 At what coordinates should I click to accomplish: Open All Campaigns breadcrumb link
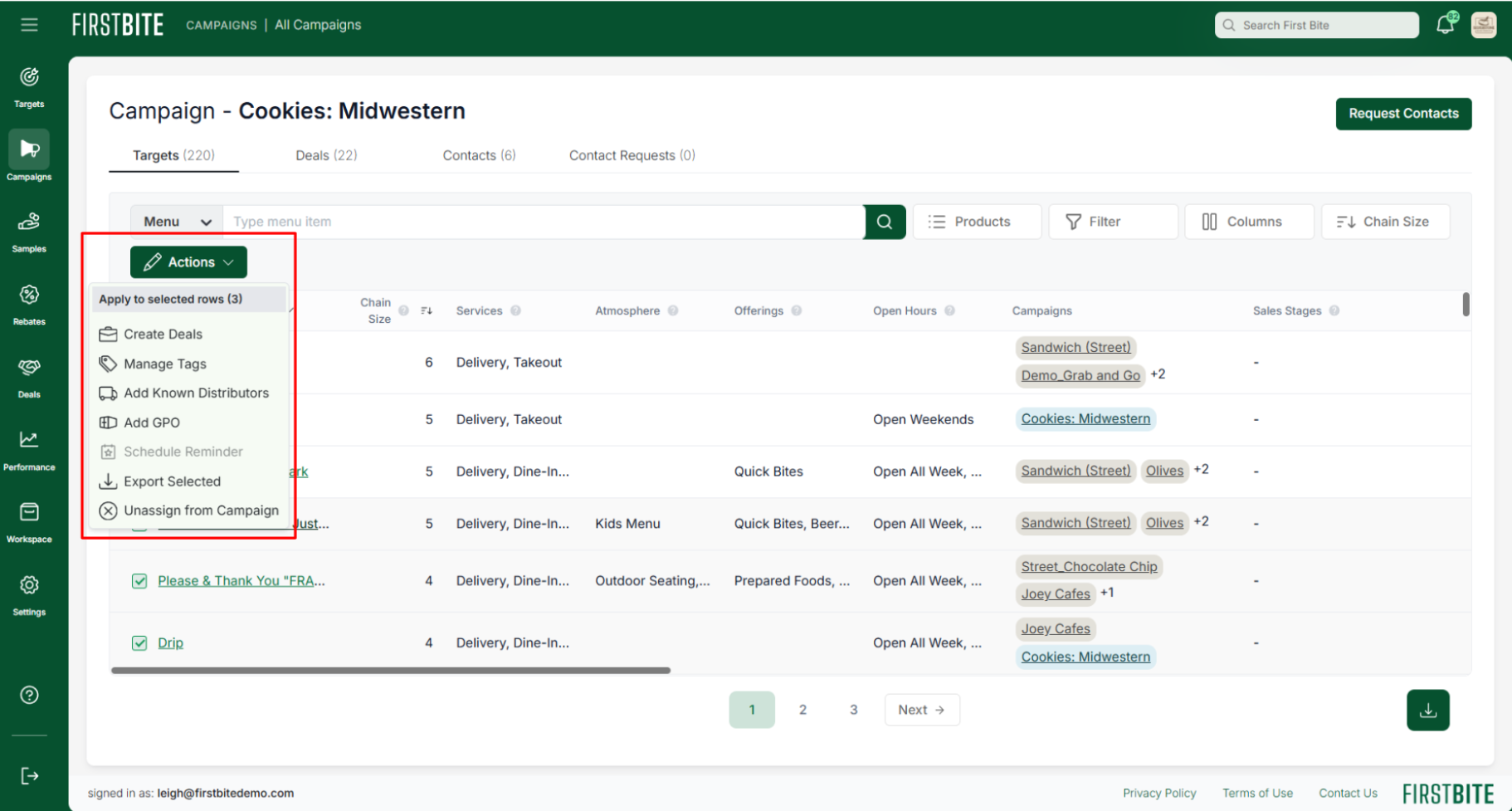click(x=318, y=25)
